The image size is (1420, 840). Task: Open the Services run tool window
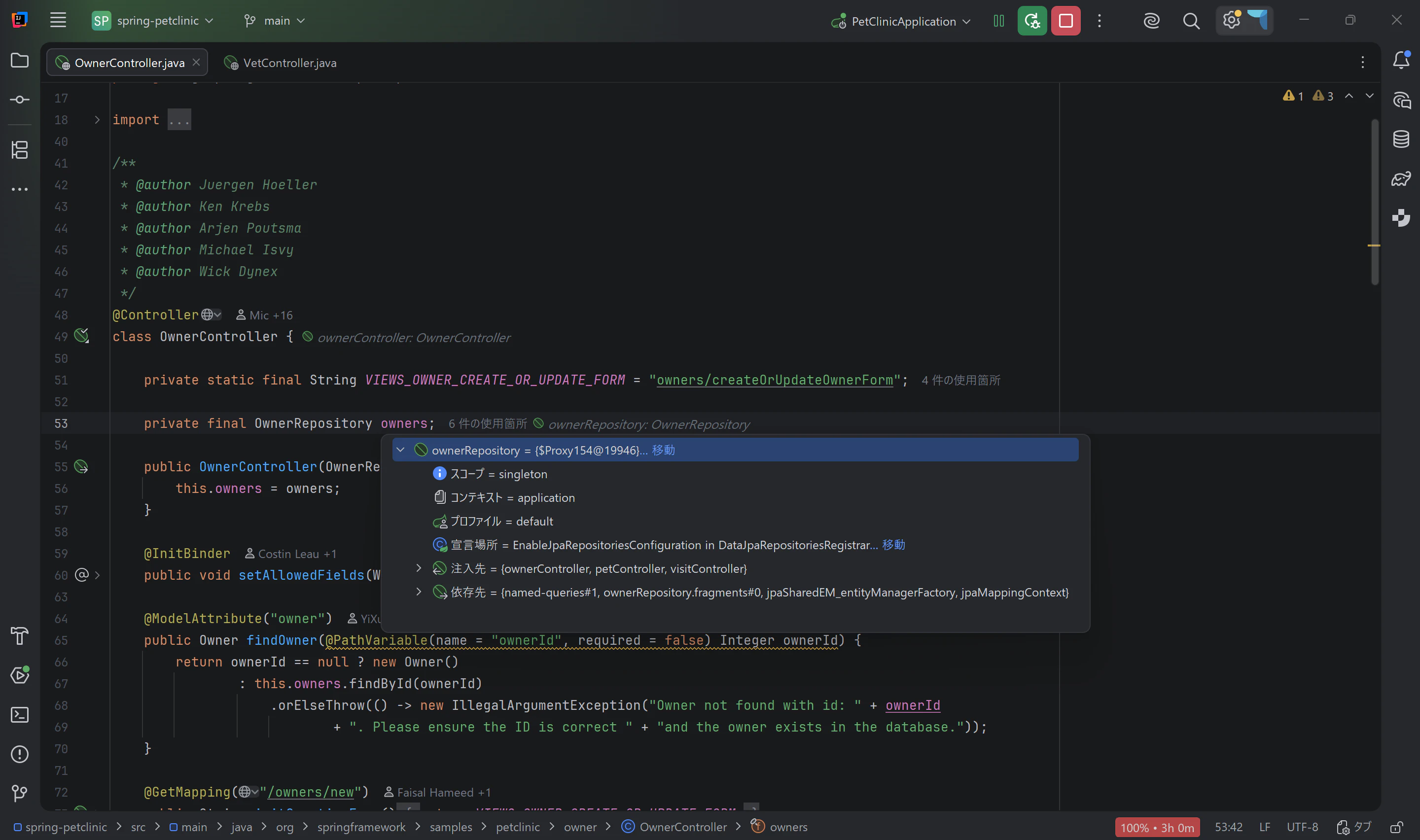[20, 675]
